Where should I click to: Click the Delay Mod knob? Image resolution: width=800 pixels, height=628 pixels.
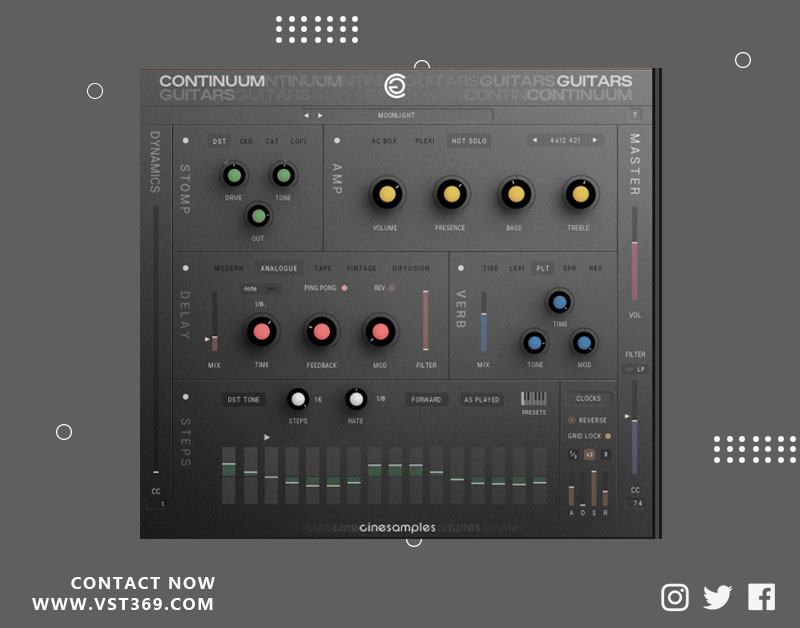tap(381, 332)
